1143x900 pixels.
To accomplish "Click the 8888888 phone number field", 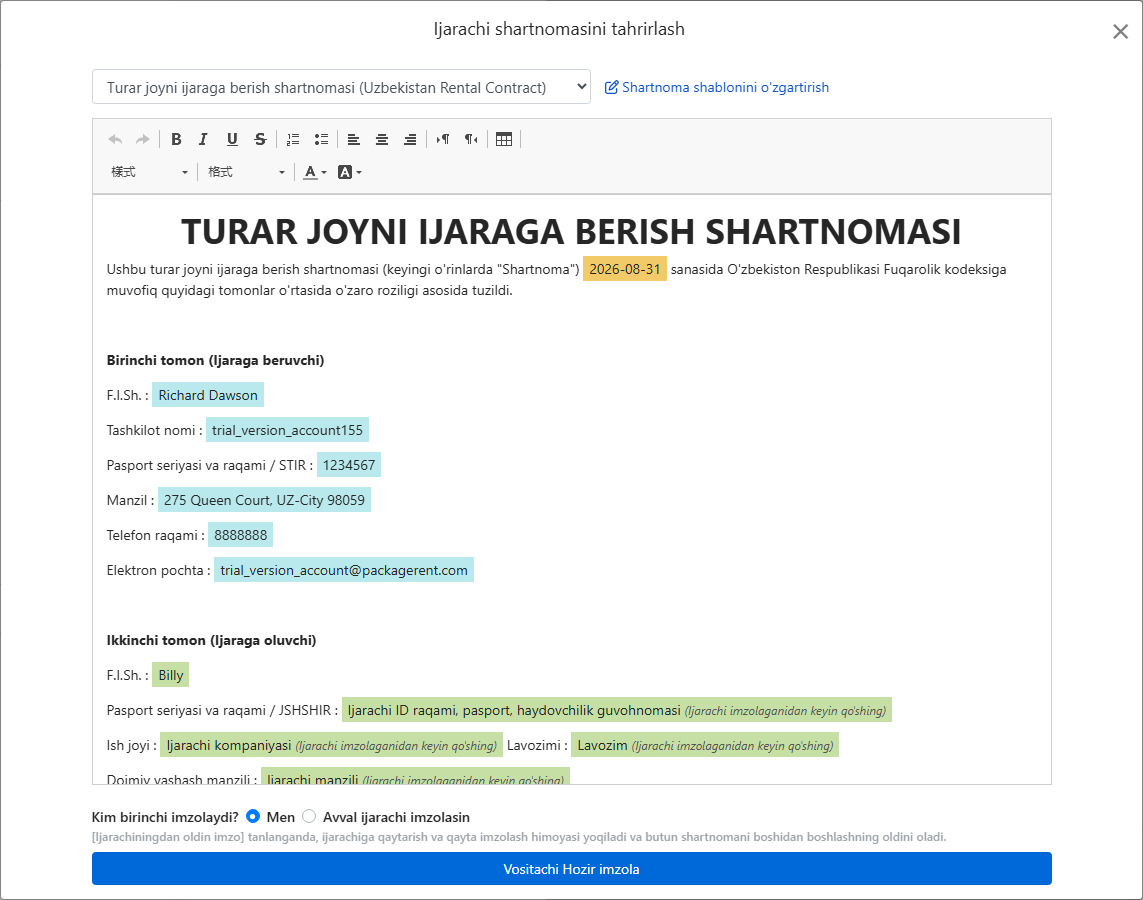I will tap(241, 535).
